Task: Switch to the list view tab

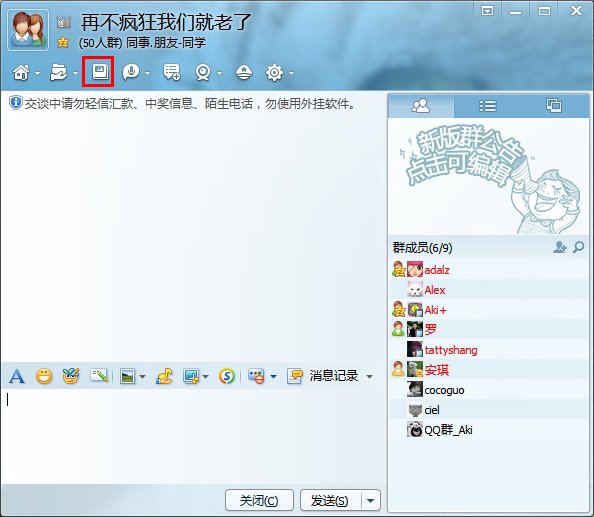Action: click(x=487, y=106)
